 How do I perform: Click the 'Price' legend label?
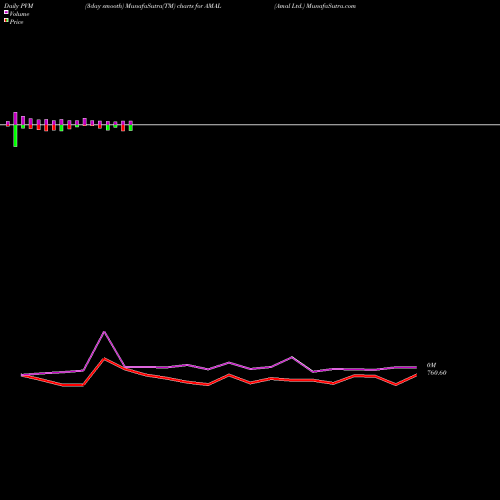[x=16, y=22]
